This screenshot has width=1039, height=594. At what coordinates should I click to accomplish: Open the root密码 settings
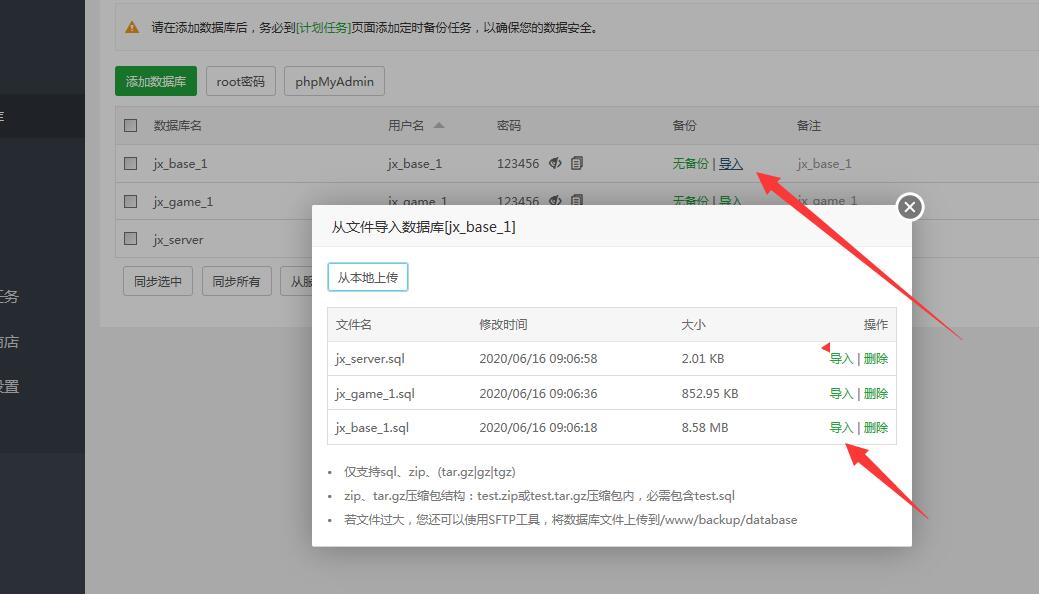[x=240, y=81]
